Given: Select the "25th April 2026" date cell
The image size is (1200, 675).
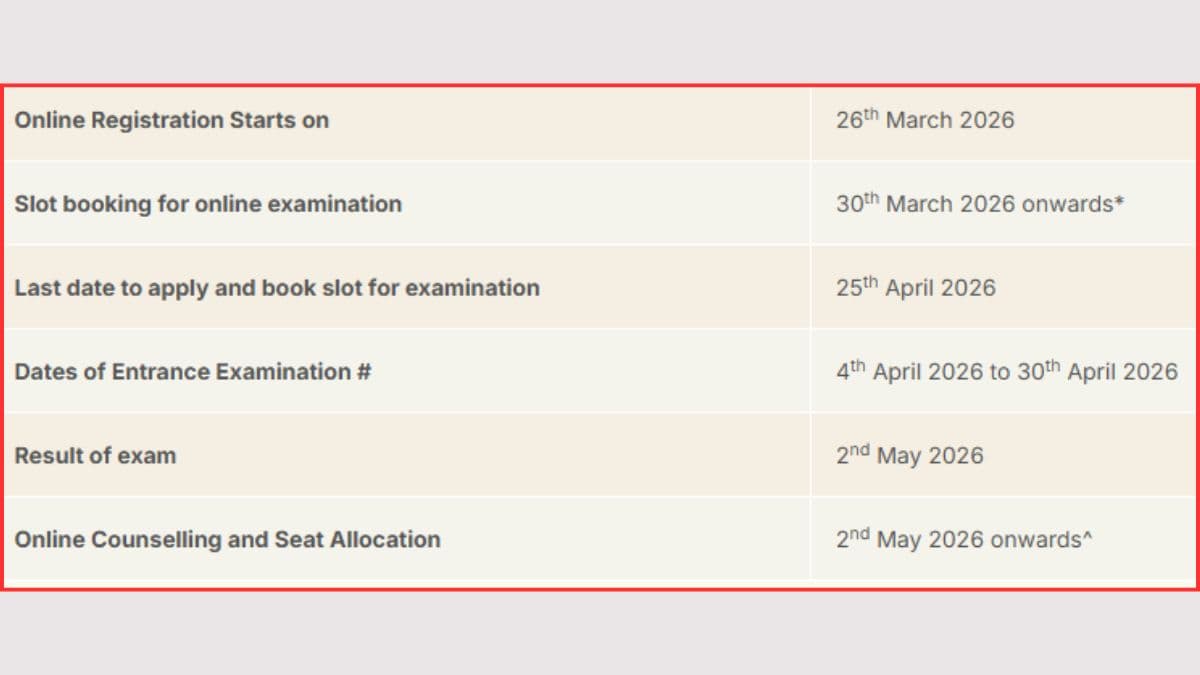Looking at the screenshot, I should click(916, 288).
